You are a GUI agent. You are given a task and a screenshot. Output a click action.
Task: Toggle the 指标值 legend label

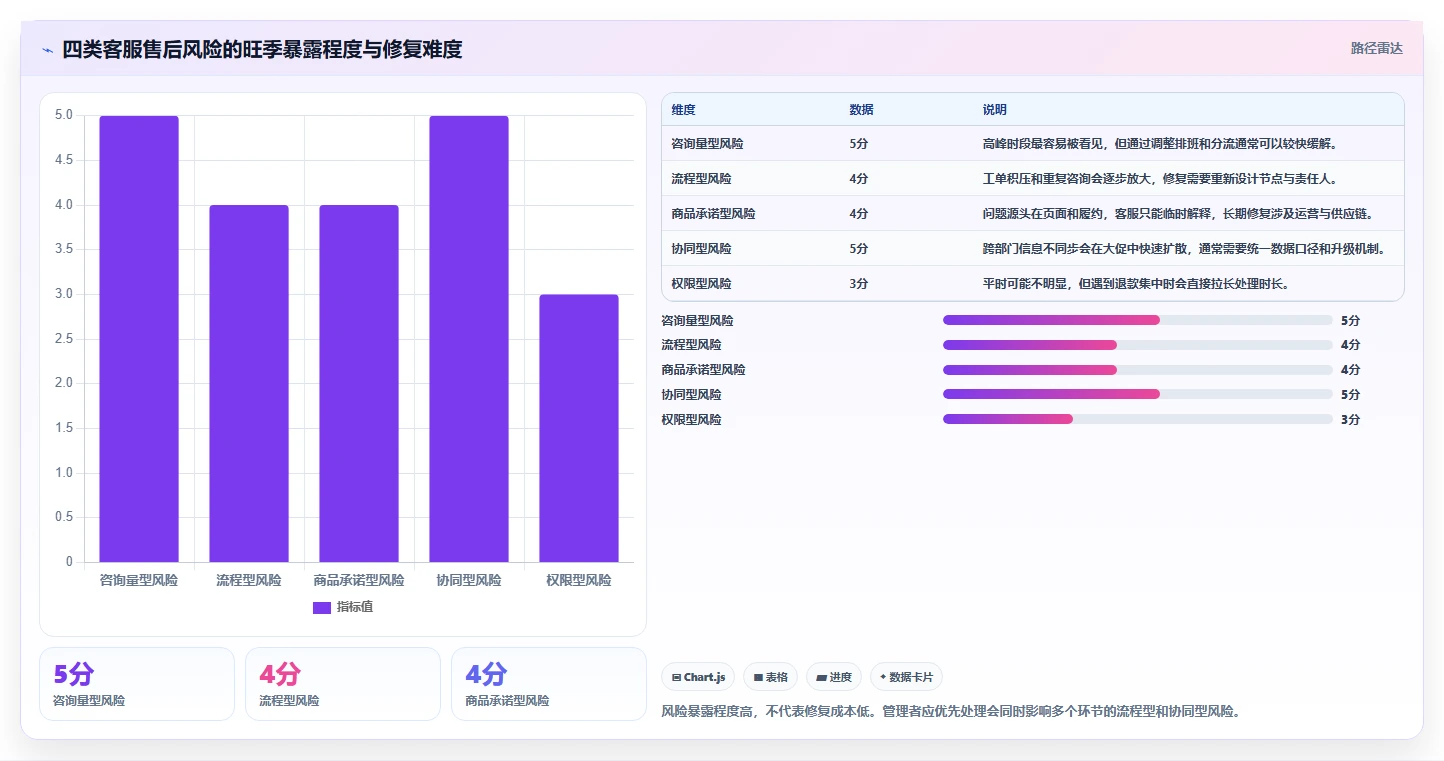tap(355, 607)
